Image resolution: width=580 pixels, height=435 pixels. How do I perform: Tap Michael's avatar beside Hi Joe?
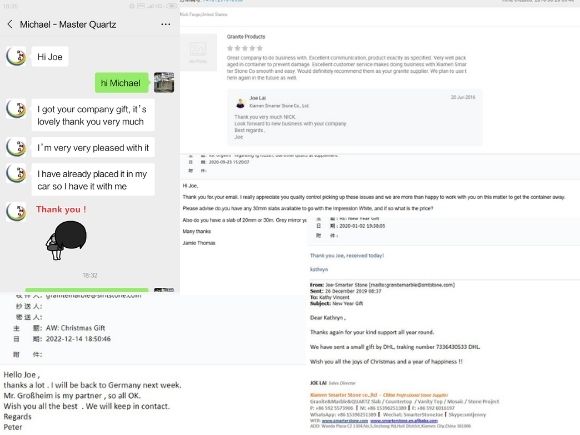[16, 56]
